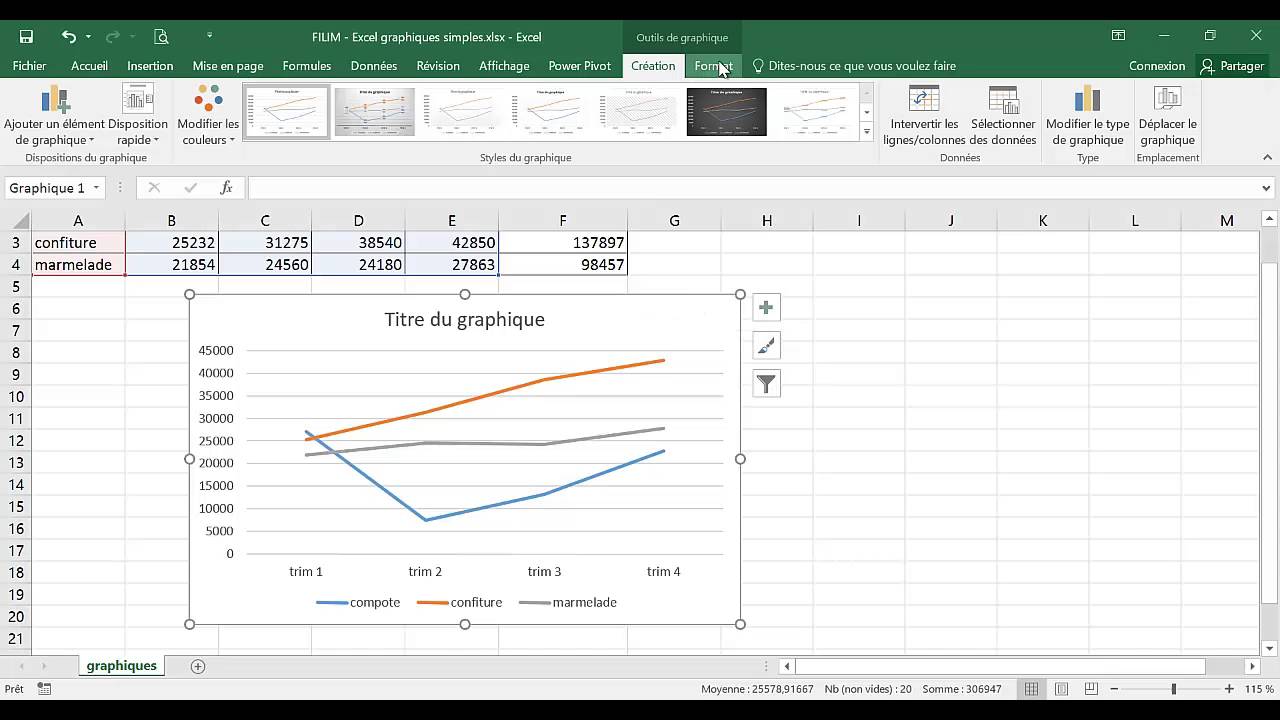Apply the dark black chart style
Screen dimensions: 1280x720
coord(727,111)
